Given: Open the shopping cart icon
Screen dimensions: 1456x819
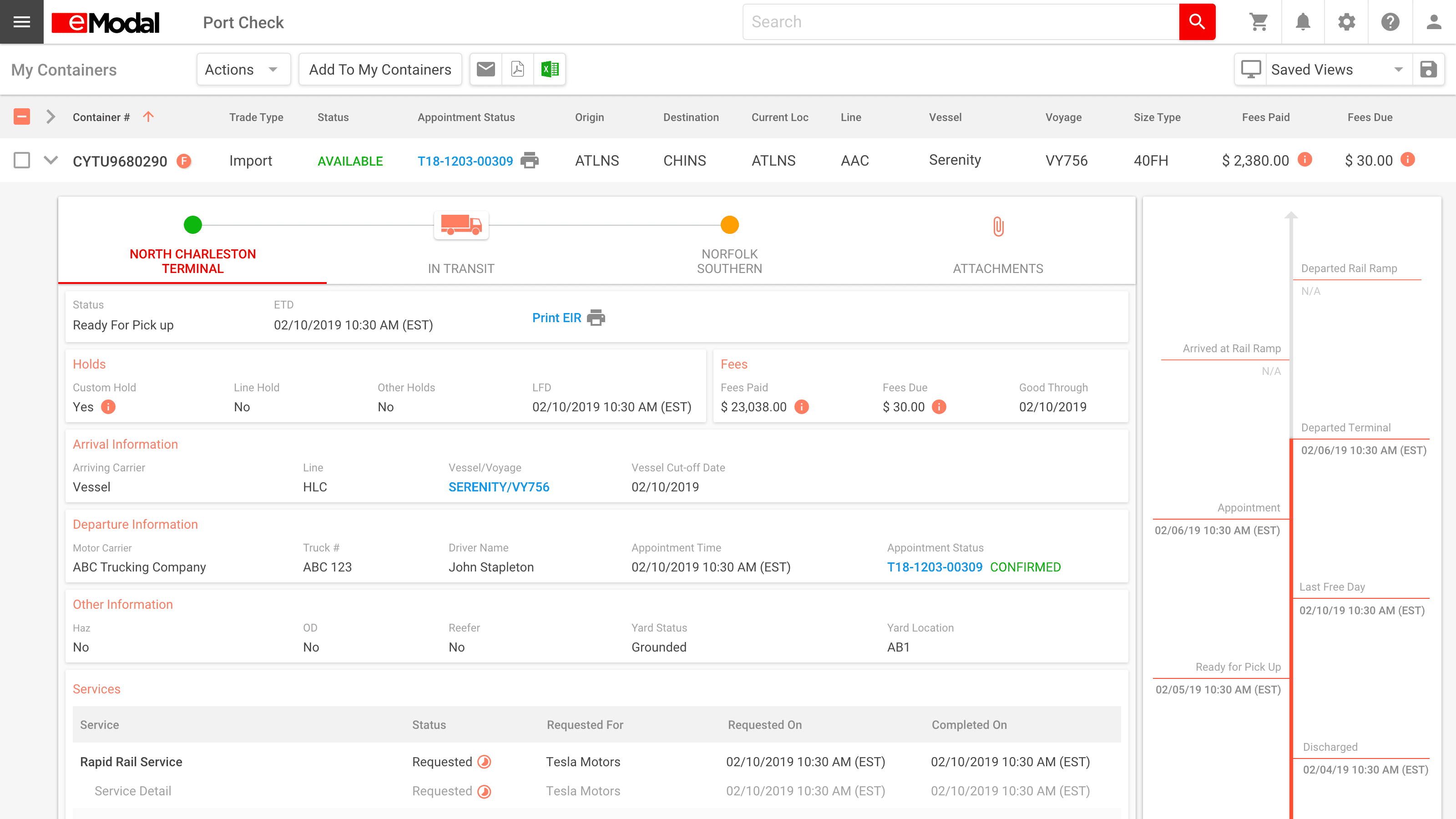Looking at the screenshot, I should [1259, 22].
